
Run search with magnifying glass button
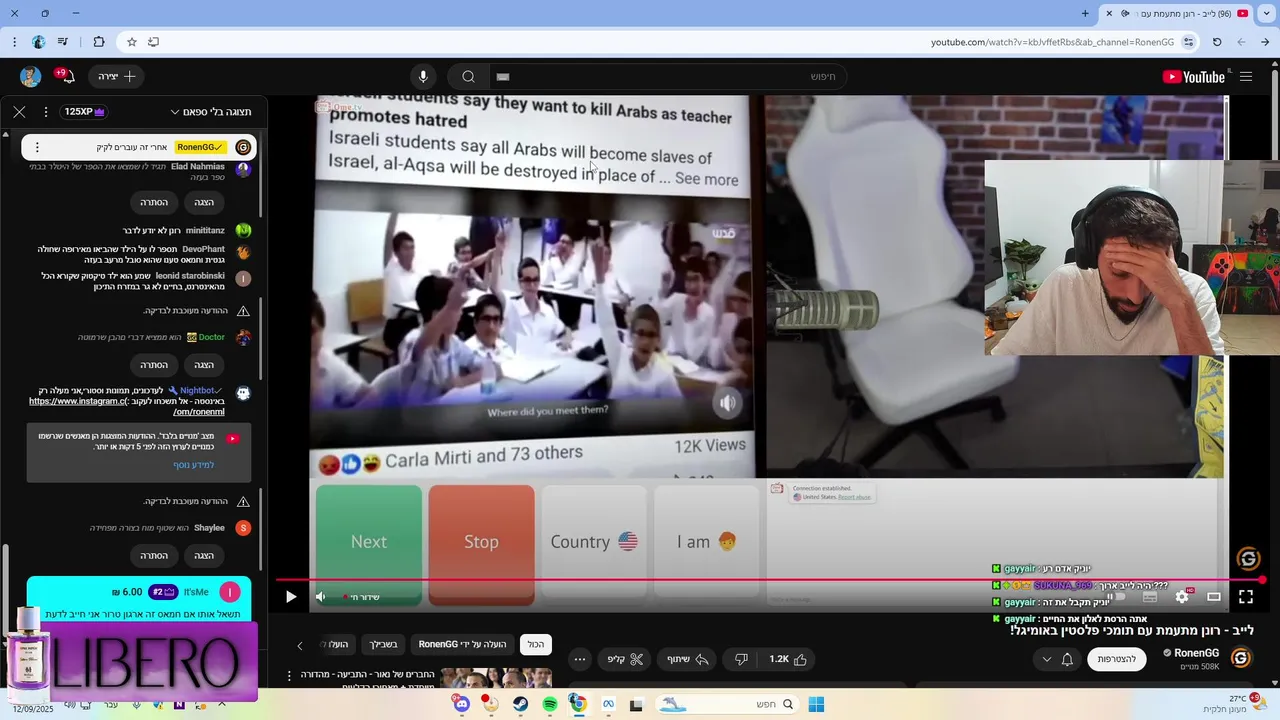(468, 77)
